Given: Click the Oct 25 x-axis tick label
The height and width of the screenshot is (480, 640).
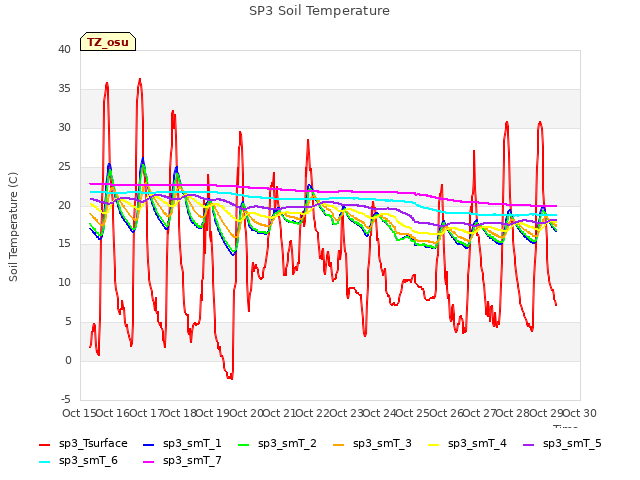Looking at the screenshot, I should (x=413, y=413).
